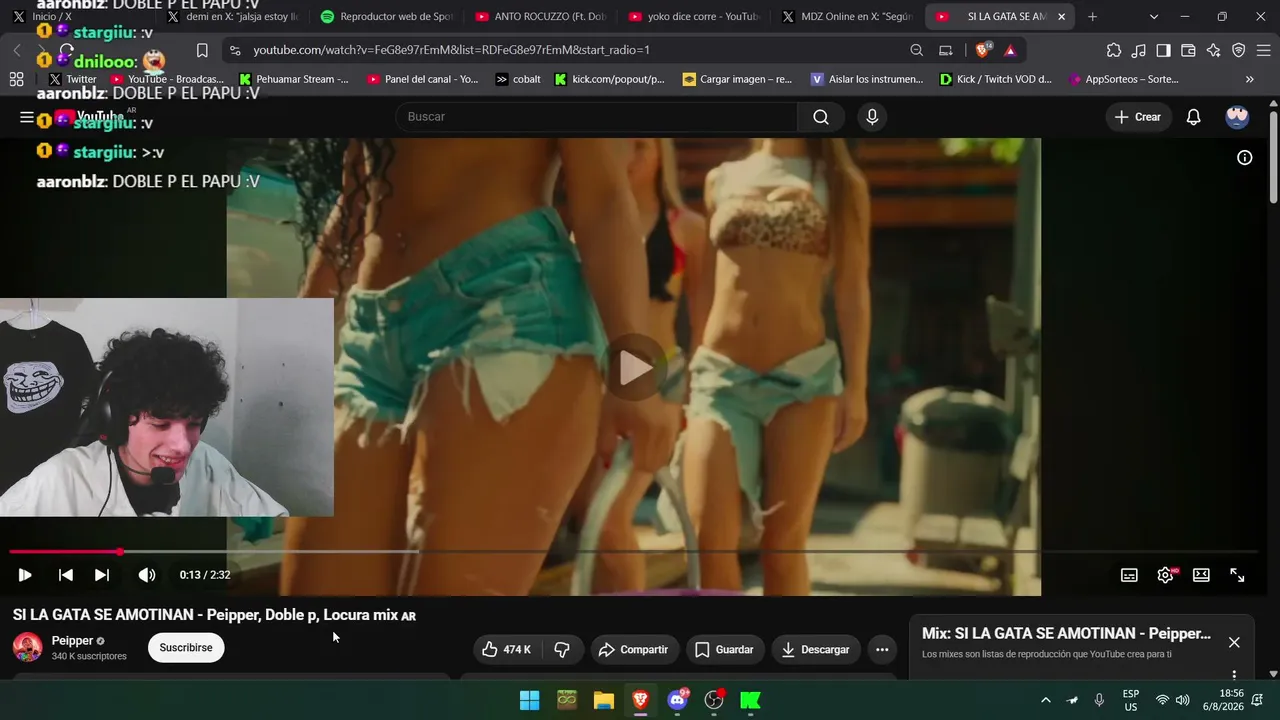
Task: Switch to the MDZ Online en X tab
Action: tap(848, 17)
